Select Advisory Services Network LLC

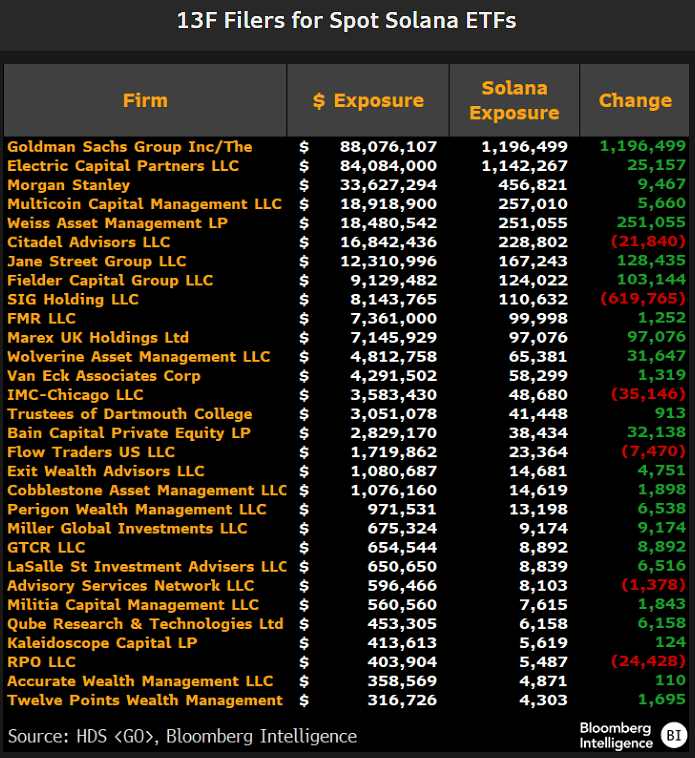click(x=130, y=586)
